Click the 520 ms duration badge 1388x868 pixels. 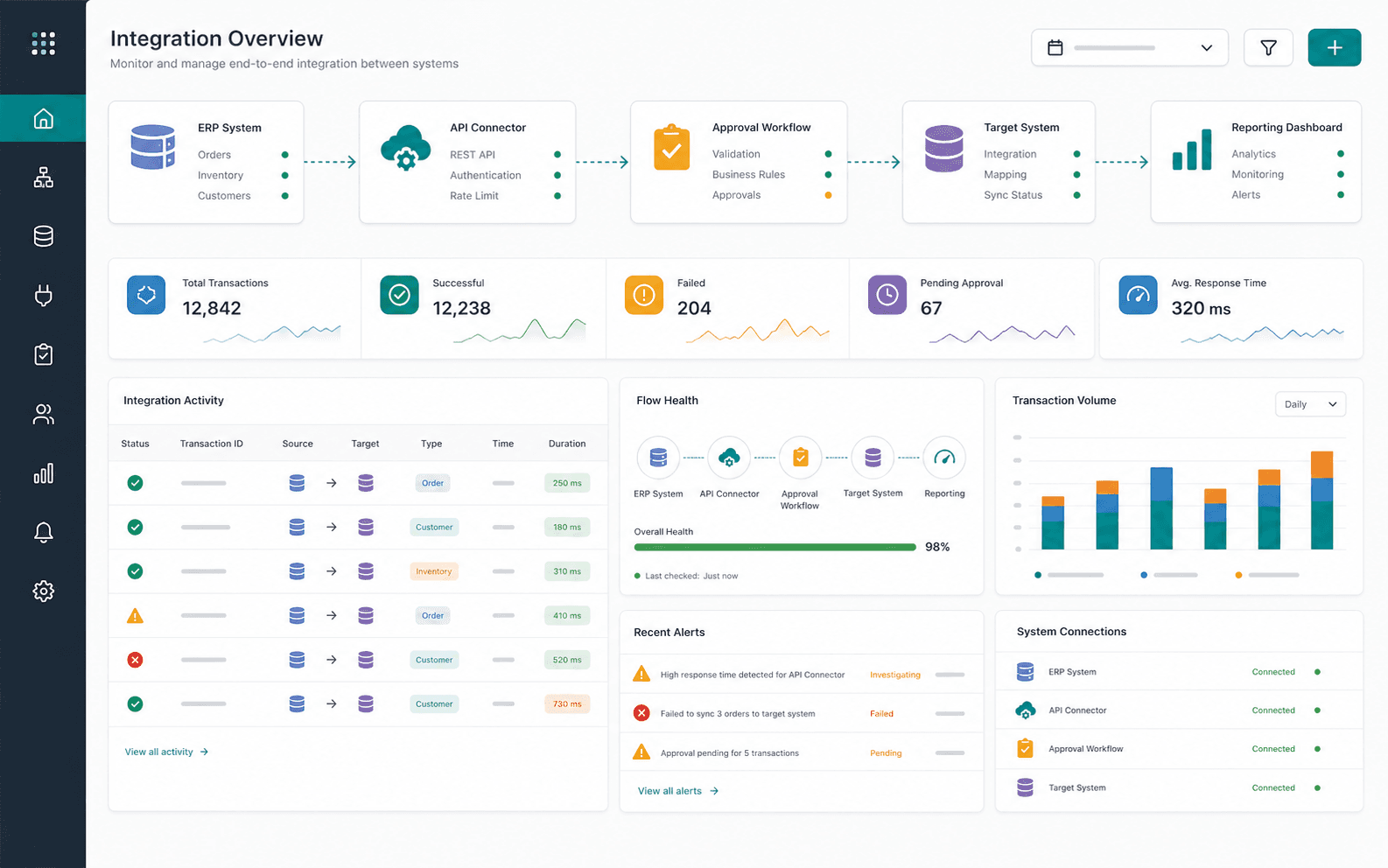tap(567, 660)
